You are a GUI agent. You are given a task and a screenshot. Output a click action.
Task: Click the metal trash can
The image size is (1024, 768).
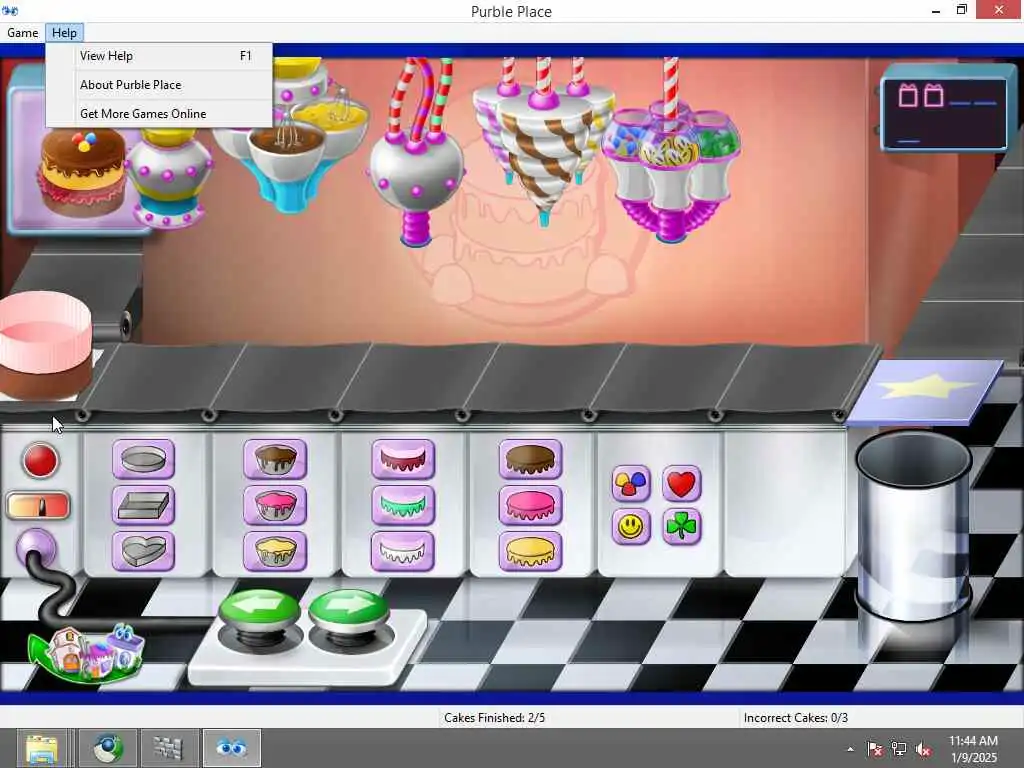click(x=914, y=526)
